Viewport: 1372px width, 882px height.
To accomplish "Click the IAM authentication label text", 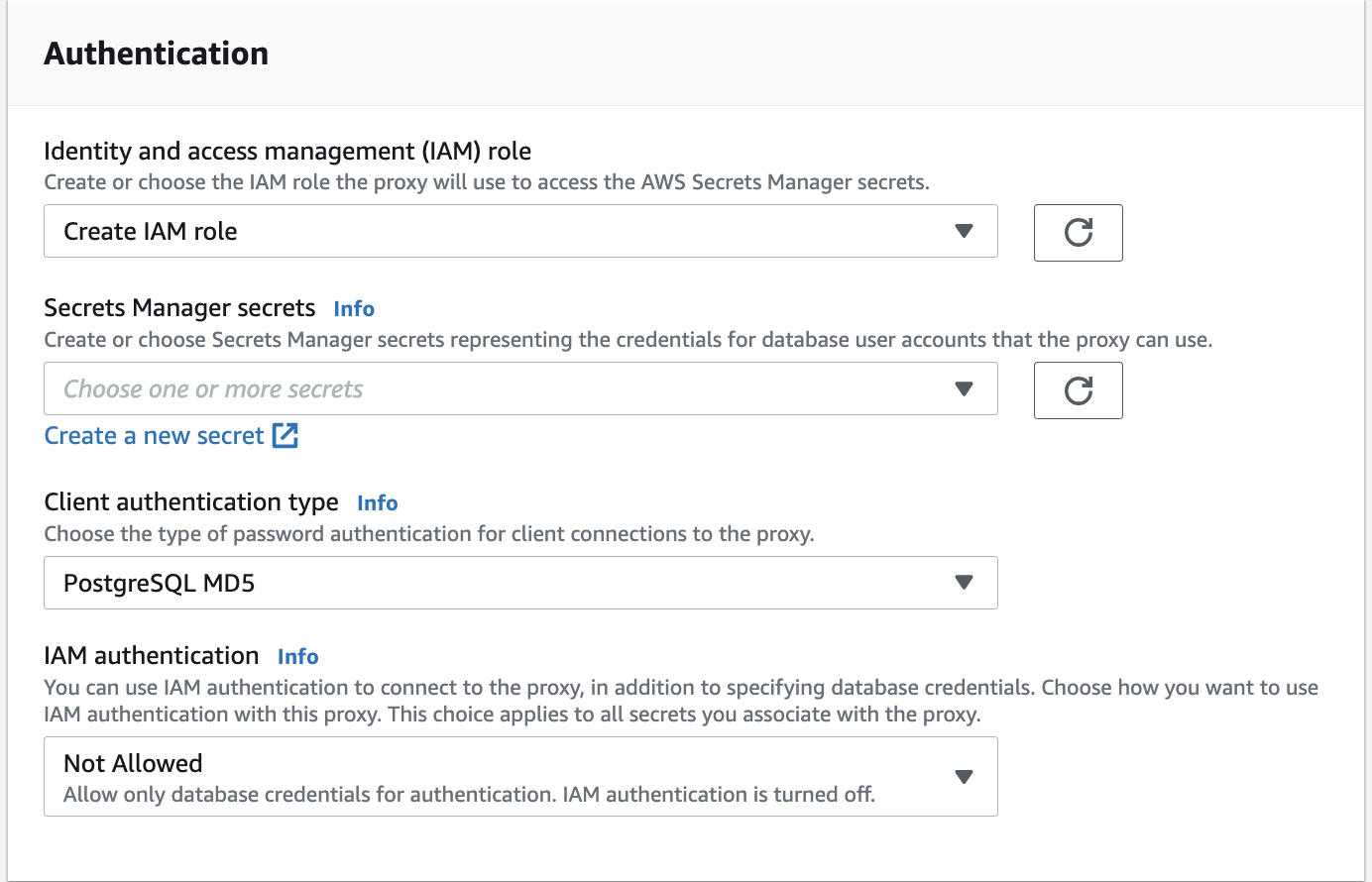I will pyautogui.click(x=152, y=656).
